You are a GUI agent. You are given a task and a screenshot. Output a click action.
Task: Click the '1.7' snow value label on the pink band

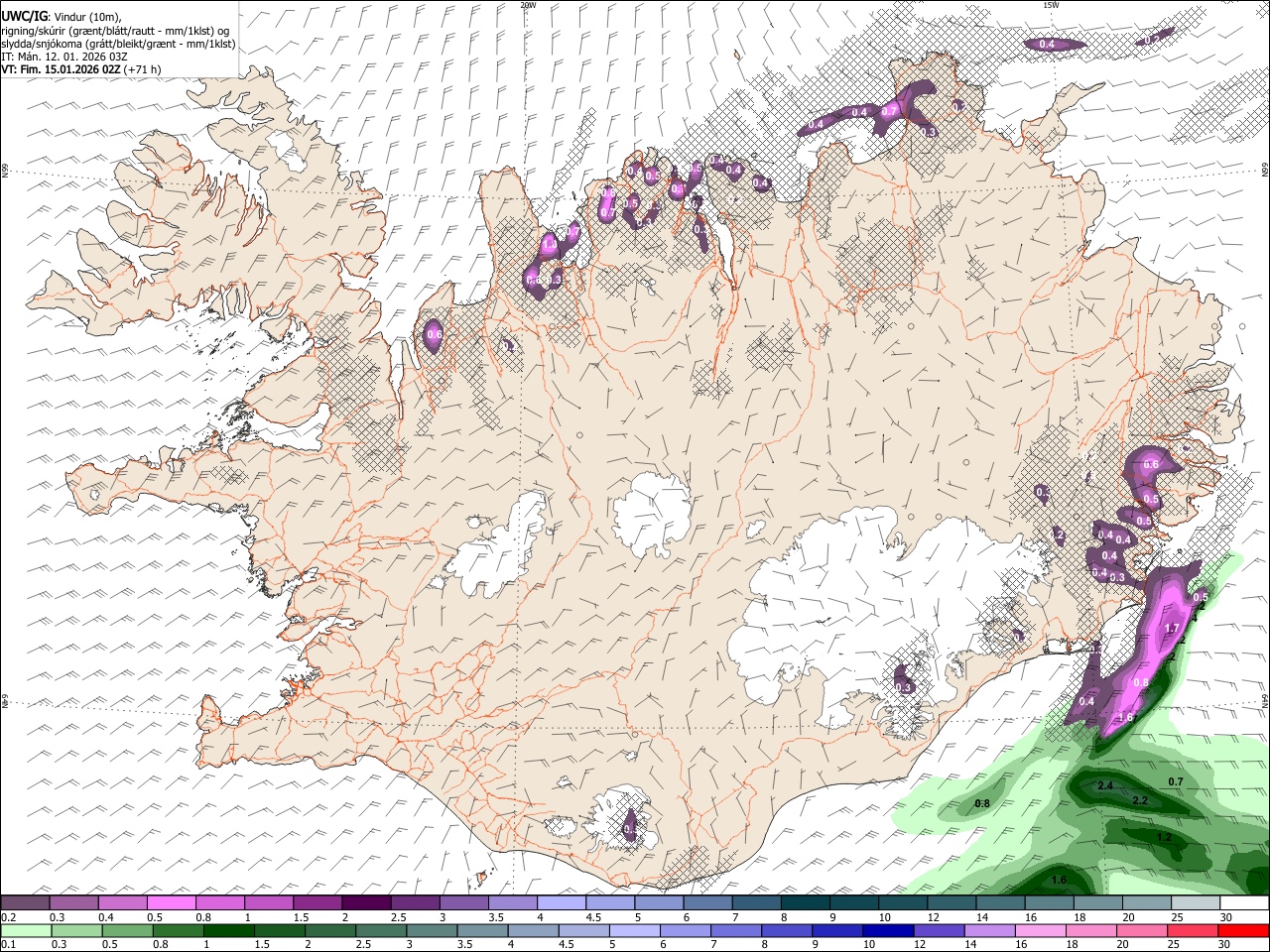[1171, 629]
